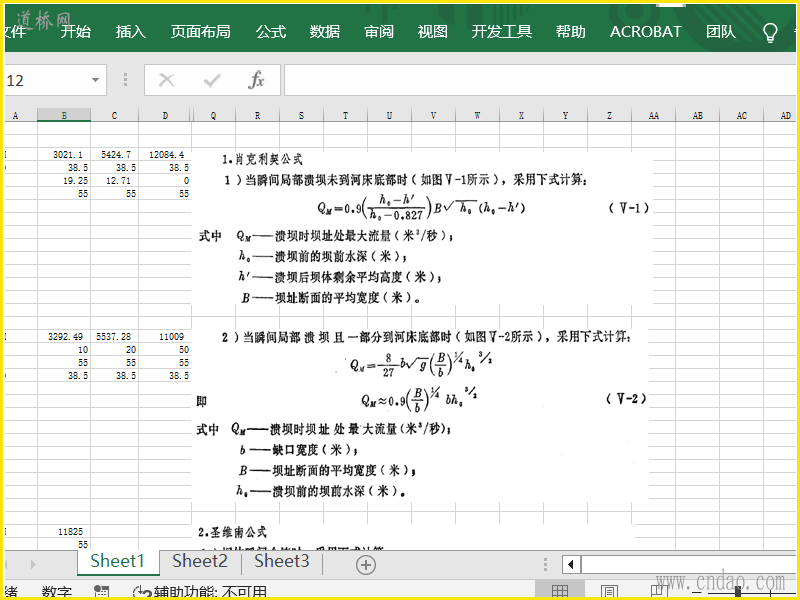Click the horizontal scrollbar left arrow

[x=571, y=564]
